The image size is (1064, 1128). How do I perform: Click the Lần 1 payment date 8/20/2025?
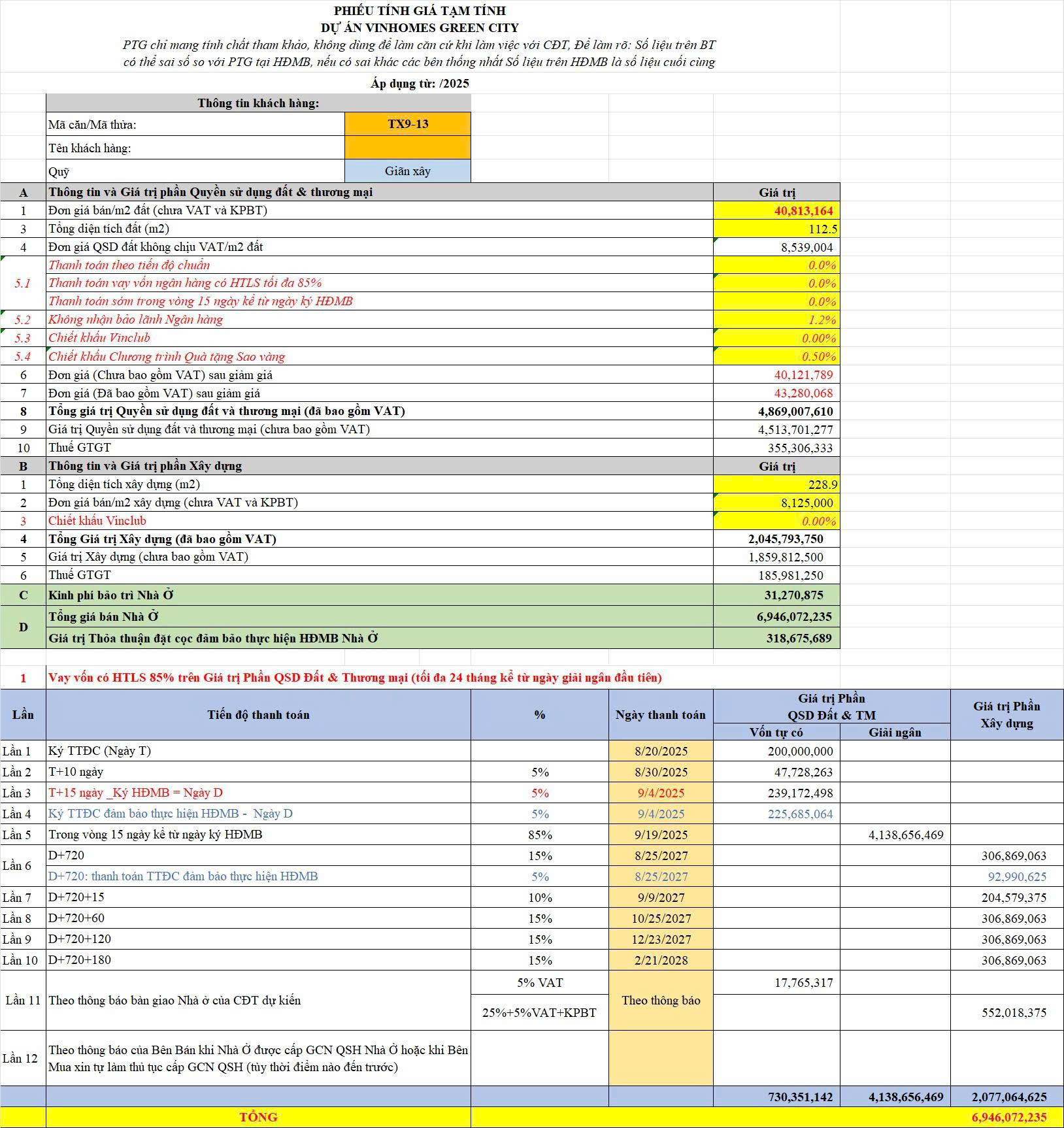pos(661,751)
